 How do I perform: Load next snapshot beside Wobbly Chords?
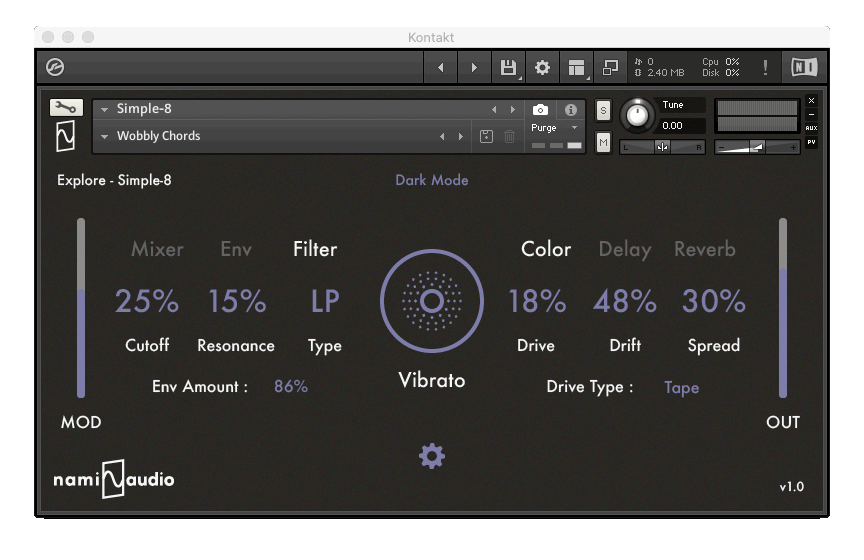click(461, 136)
